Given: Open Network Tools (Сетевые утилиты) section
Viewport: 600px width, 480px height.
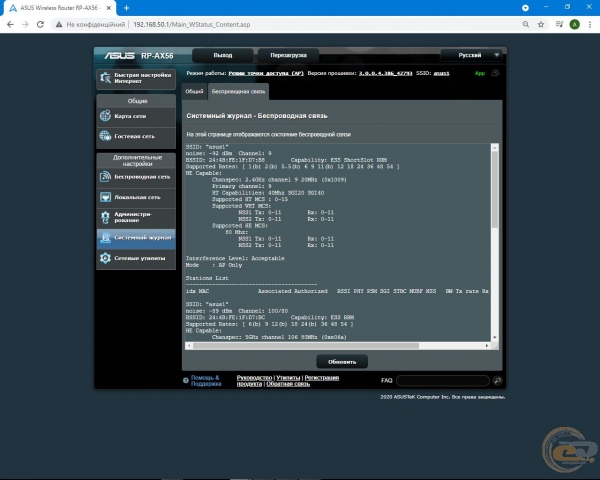Looking at the screenshot, I should pyautogui.click(x=136, y=258).
